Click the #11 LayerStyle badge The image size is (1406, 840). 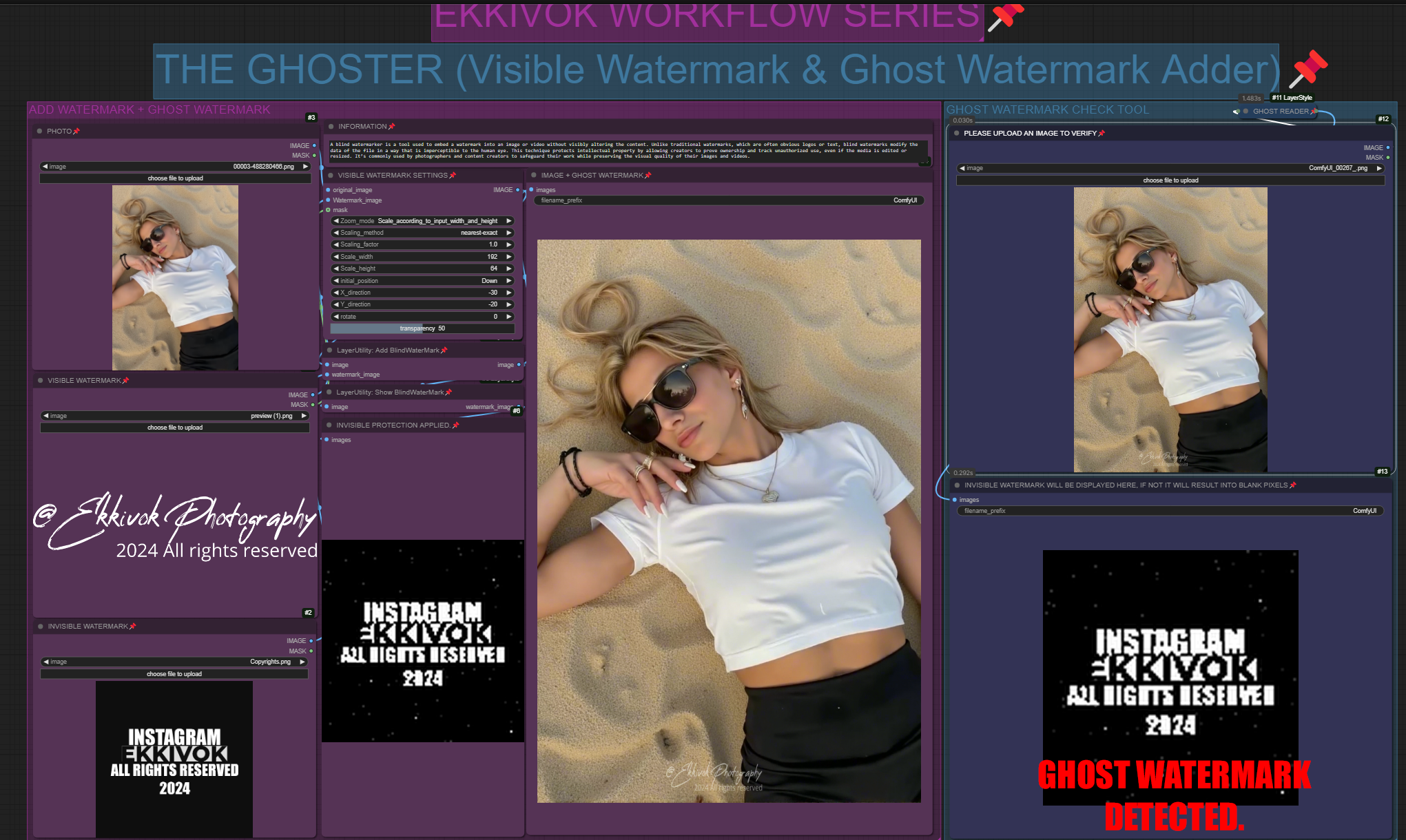click(1292, 98)
